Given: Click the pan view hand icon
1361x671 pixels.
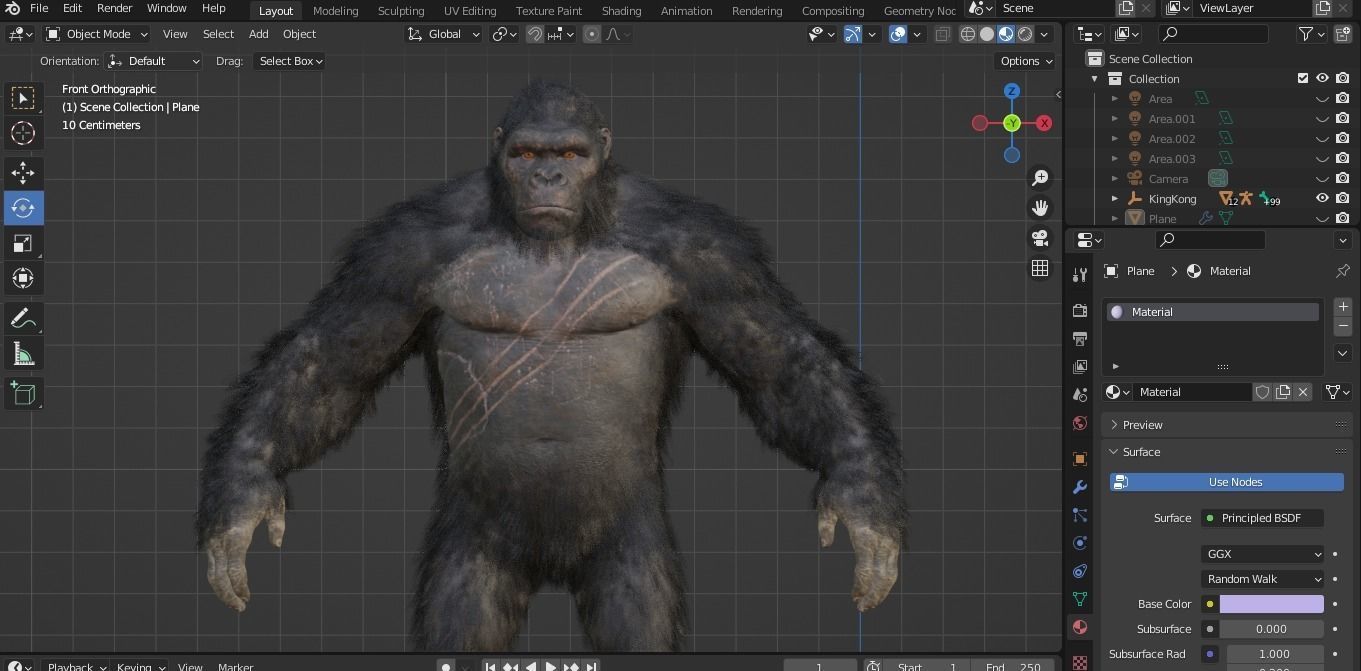Looking at the screenshot, I should coord(1040,208).
